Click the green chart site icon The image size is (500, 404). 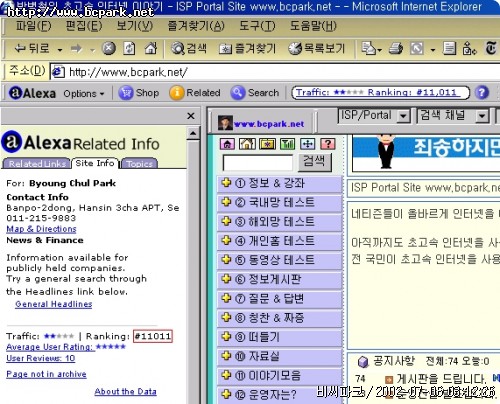(x=287, y=144)
